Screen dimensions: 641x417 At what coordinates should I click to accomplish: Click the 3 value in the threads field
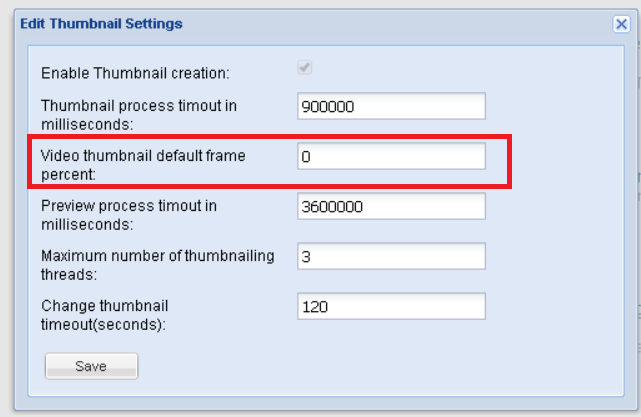(x=306, y=257)
